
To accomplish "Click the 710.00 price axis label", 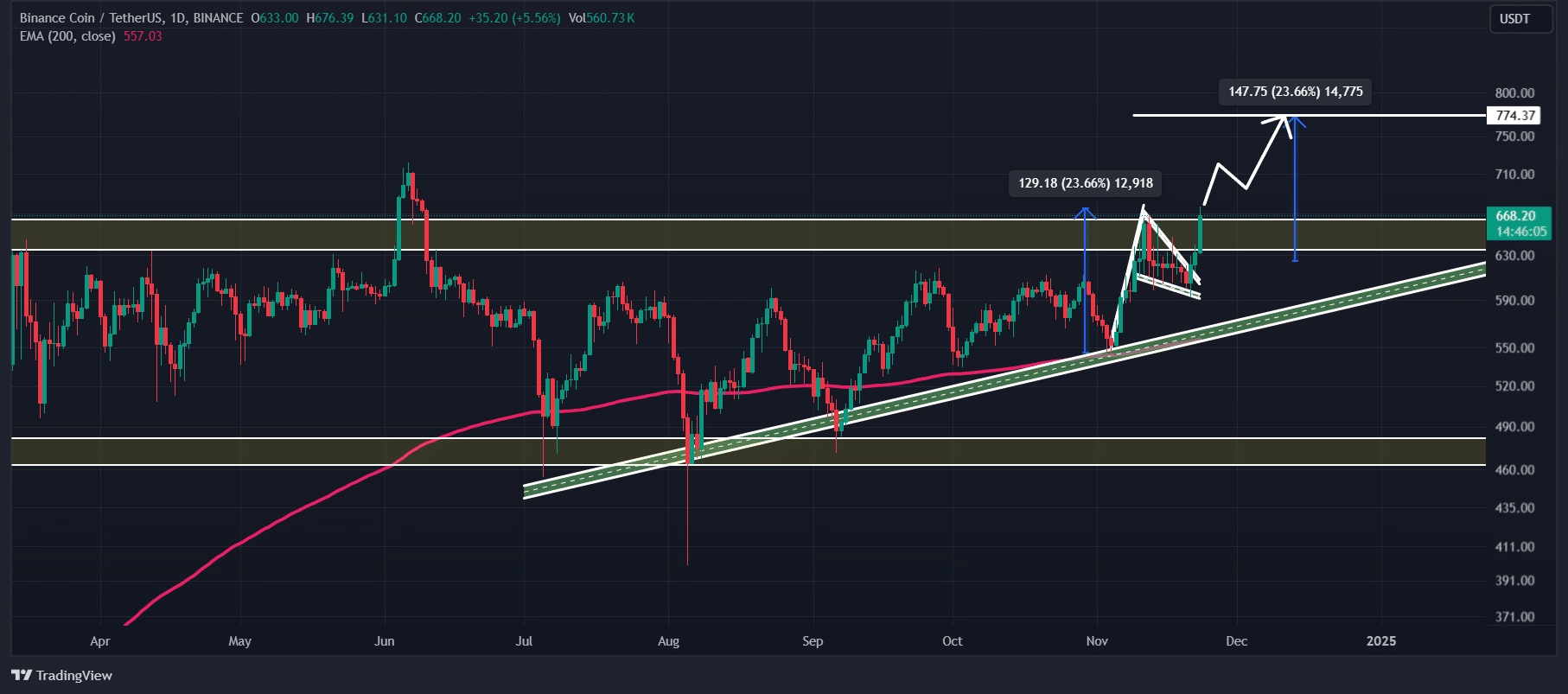I will tap(1514, 174).
